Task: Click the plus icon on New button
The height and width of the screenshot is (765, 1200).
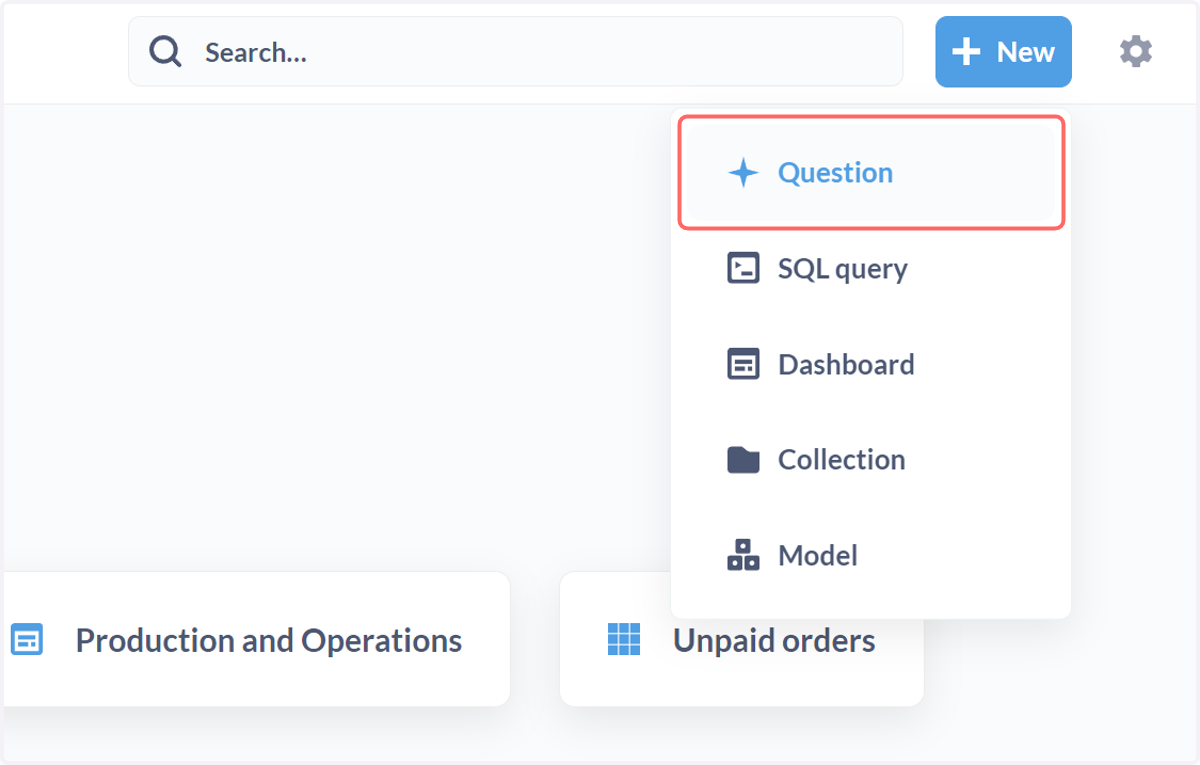Action: point(966,52)
